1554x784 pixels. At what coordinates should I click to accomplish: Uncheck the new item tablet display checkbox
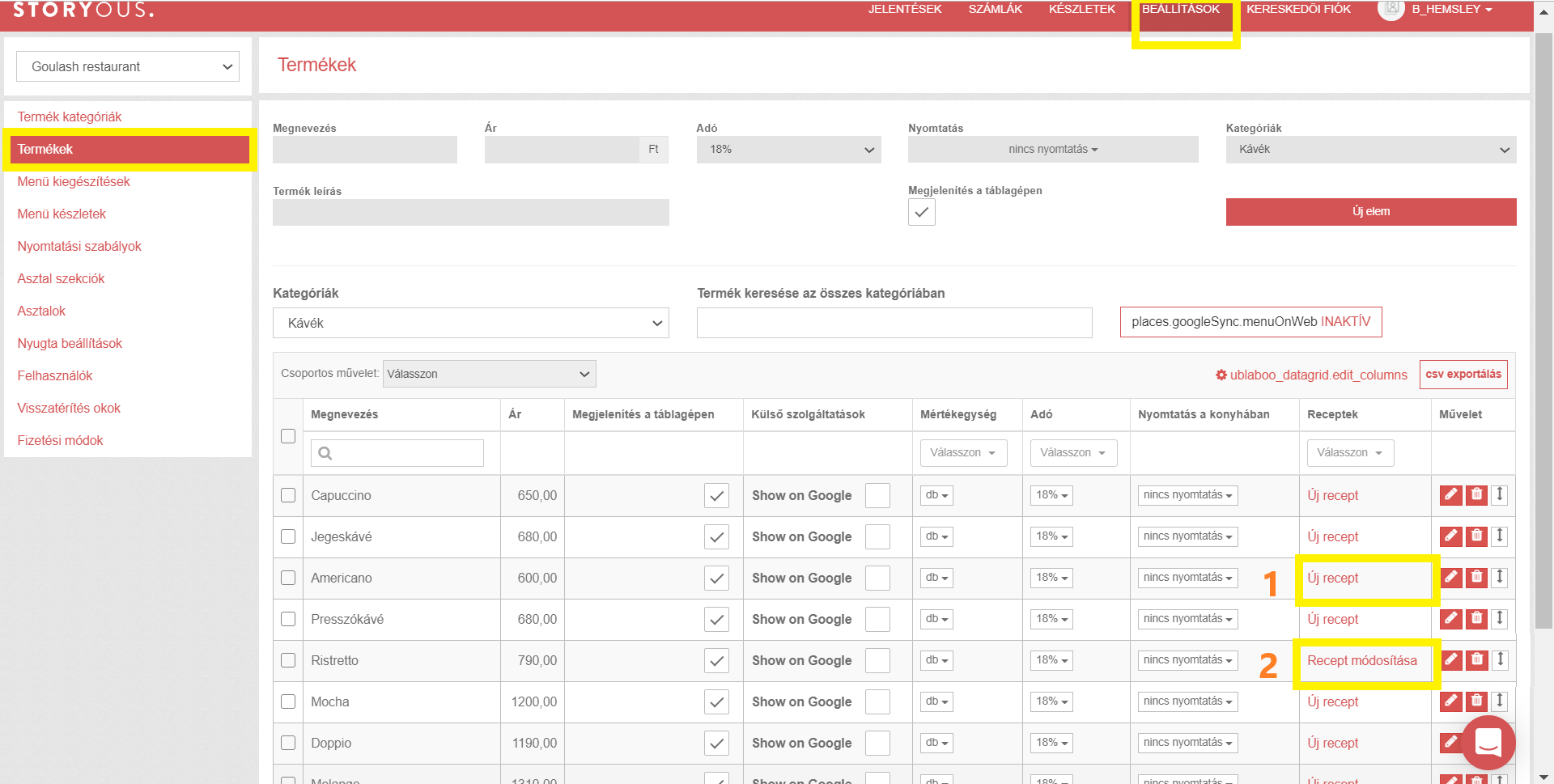tap(922, 212)
